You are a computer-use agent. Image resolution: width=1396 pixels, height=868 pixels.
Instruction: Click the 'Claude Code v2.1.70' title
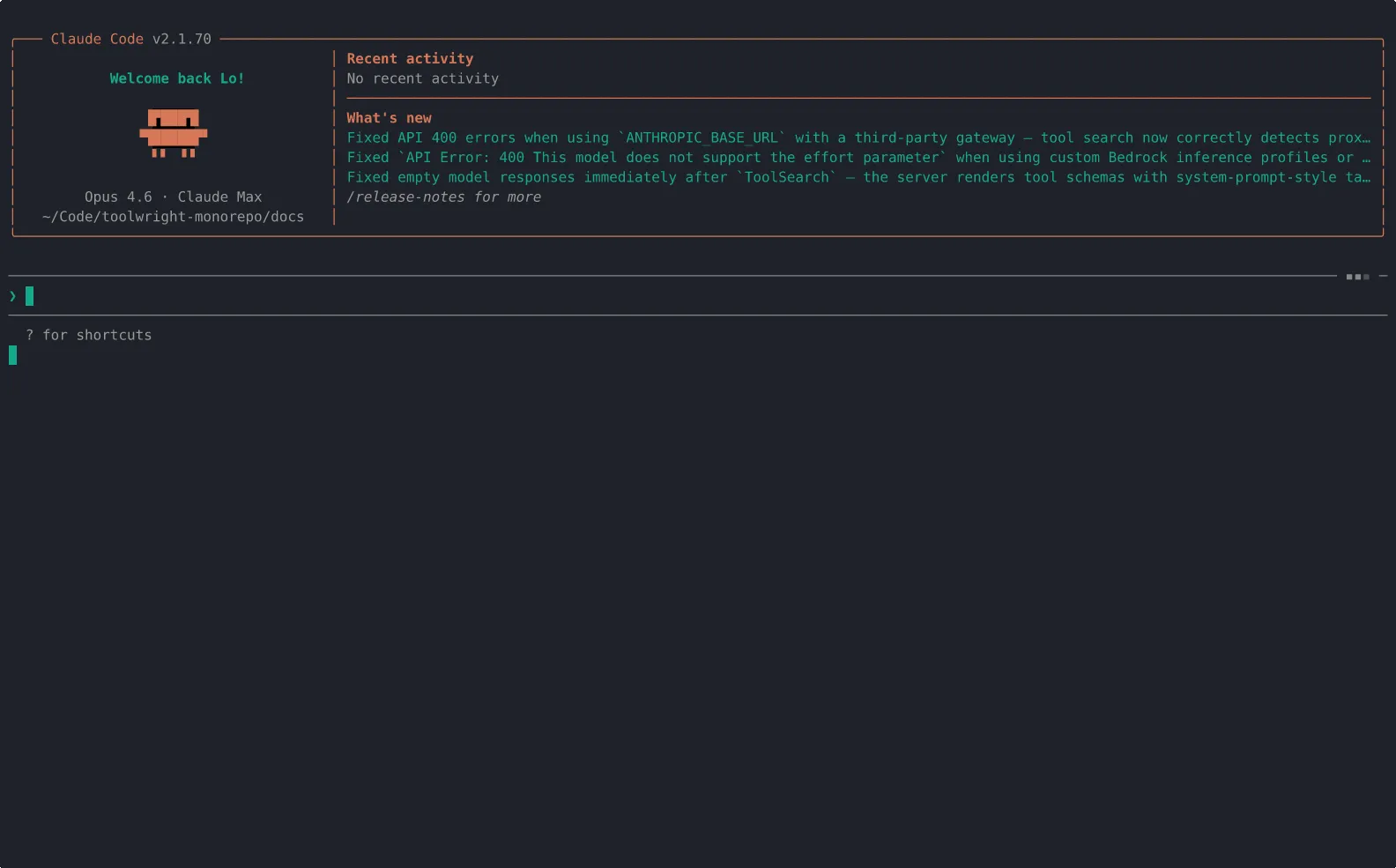[131, 39]
